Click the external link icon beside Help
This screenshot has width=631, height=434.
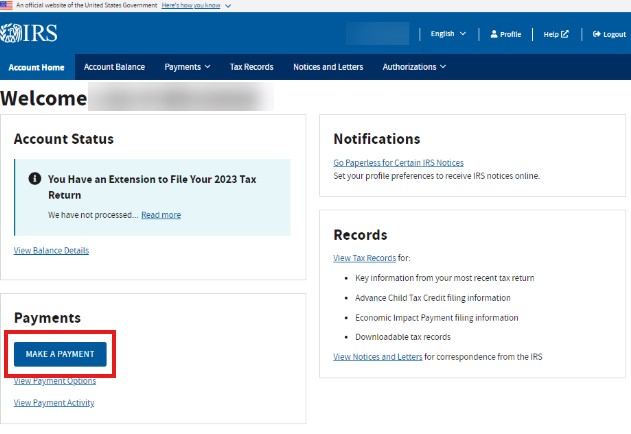coord(565,34)
